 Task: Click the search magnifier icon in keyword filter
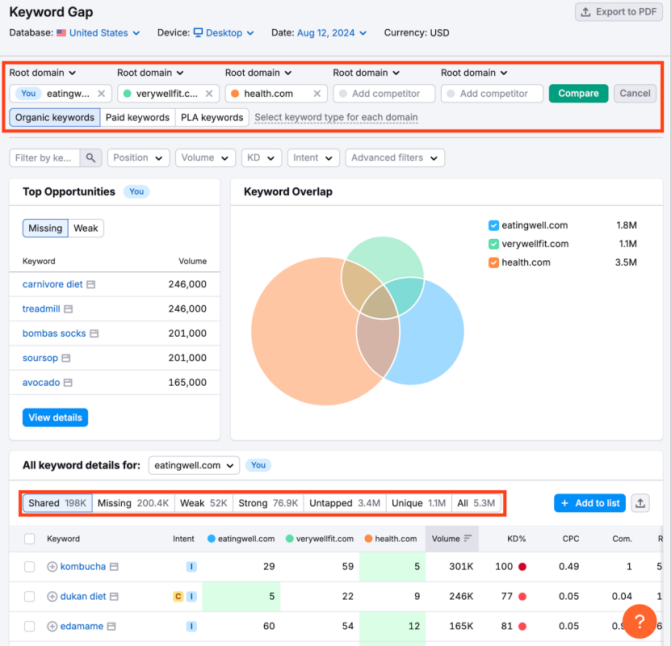tap(91, 158)
